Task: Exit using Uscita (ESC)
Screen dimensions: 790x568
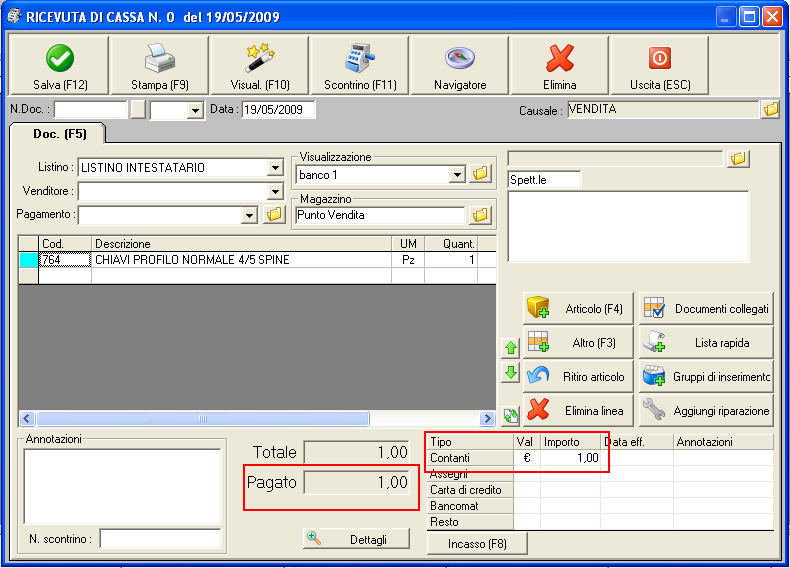Action: coord(660,66)
